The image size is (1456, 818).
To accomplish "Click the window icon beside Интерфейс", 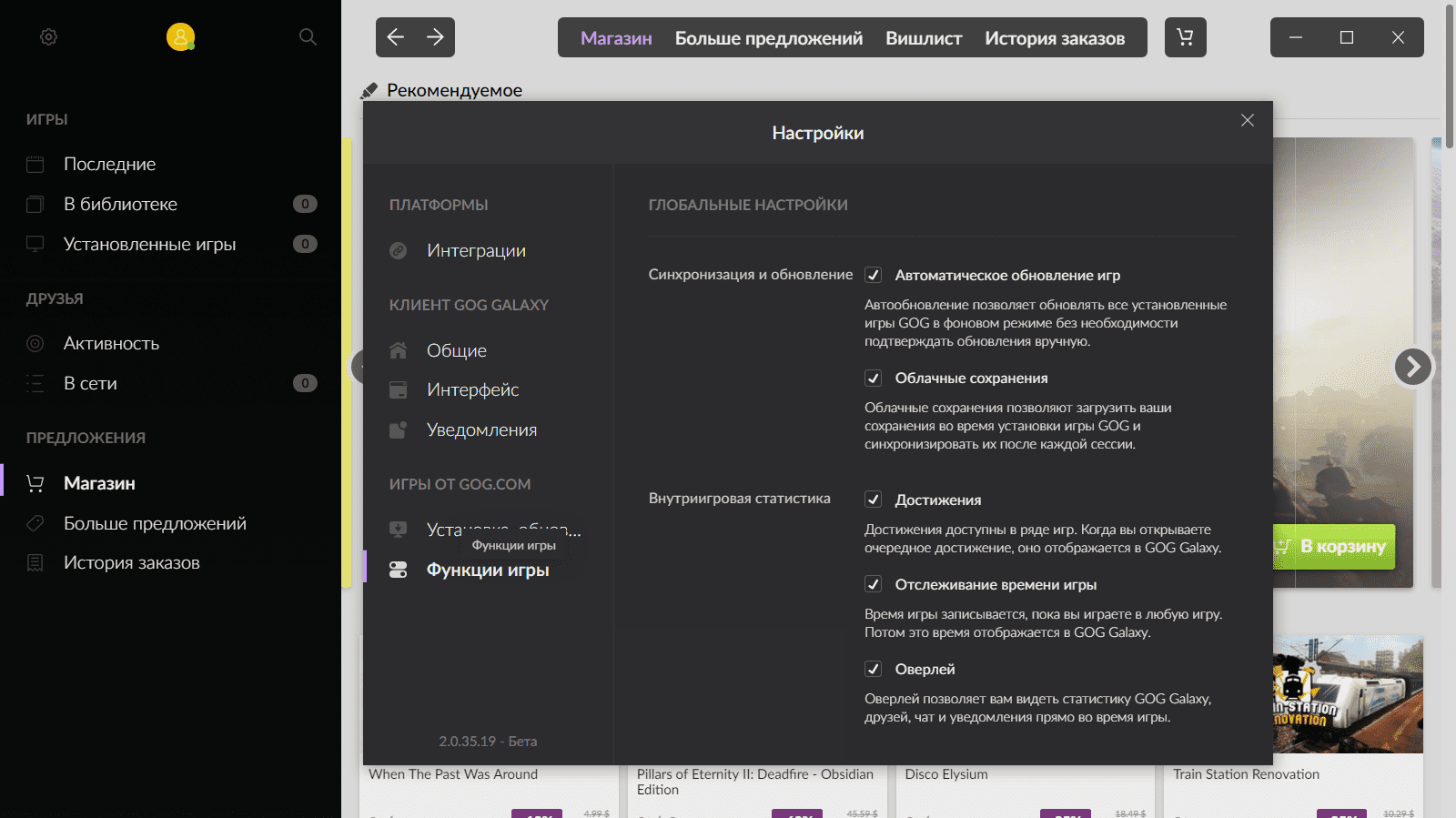I will point(399,390).
